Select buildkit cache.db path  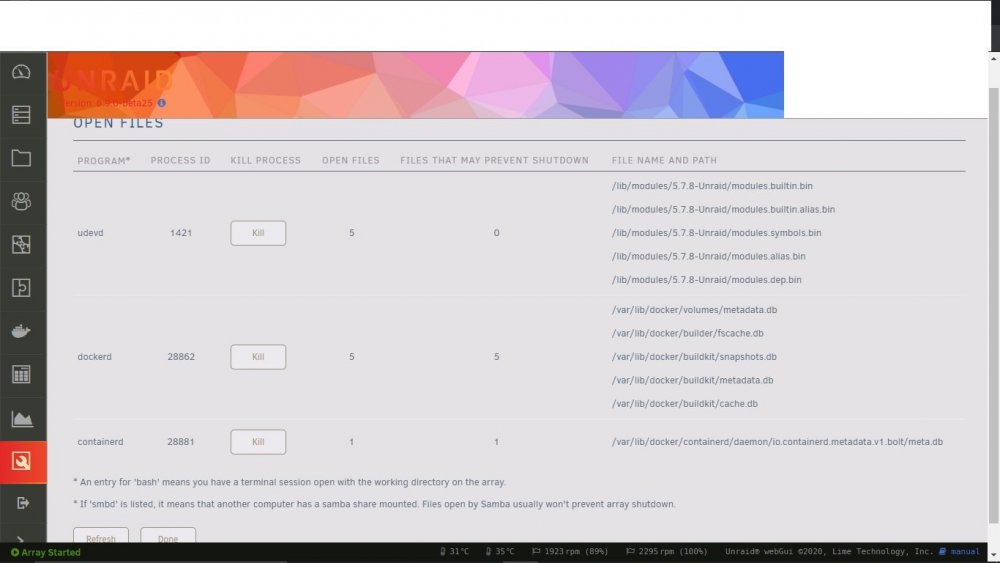[x=685, y=404]
